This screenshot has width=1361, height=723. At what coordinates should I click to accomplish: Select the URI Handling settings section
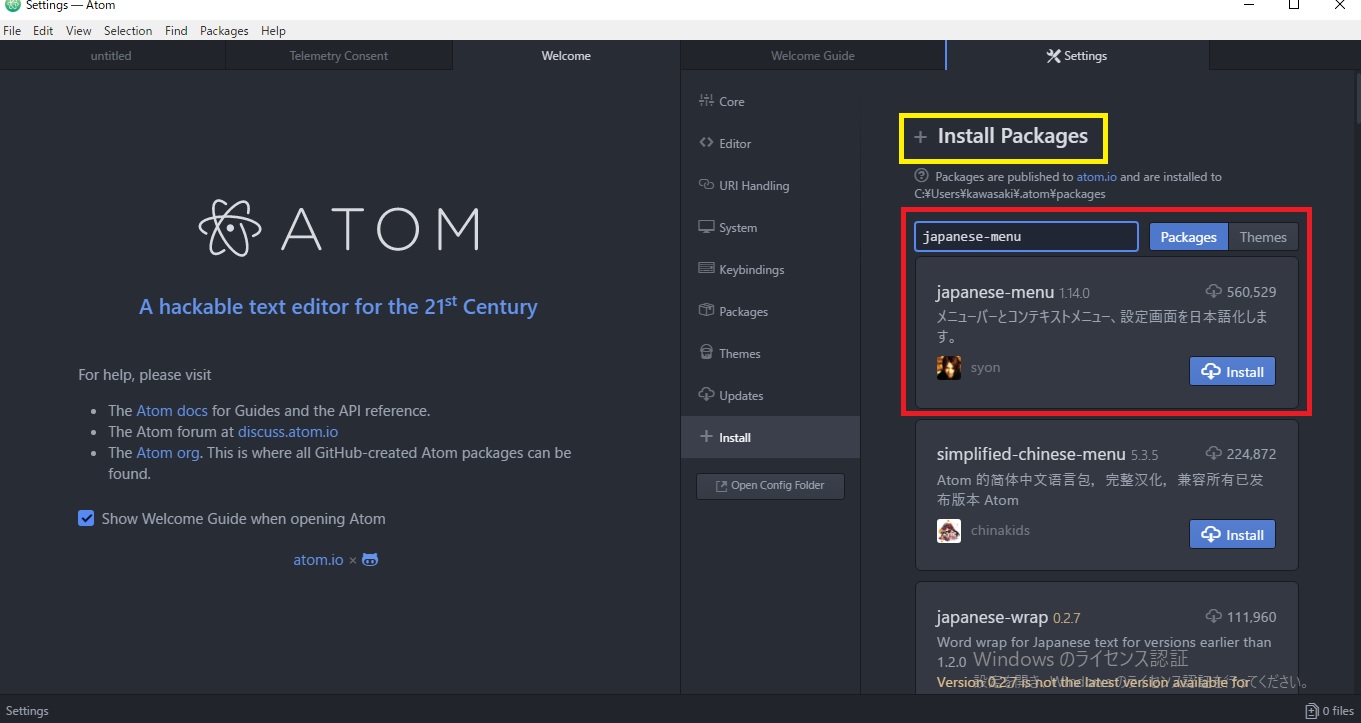pos(752,185)
